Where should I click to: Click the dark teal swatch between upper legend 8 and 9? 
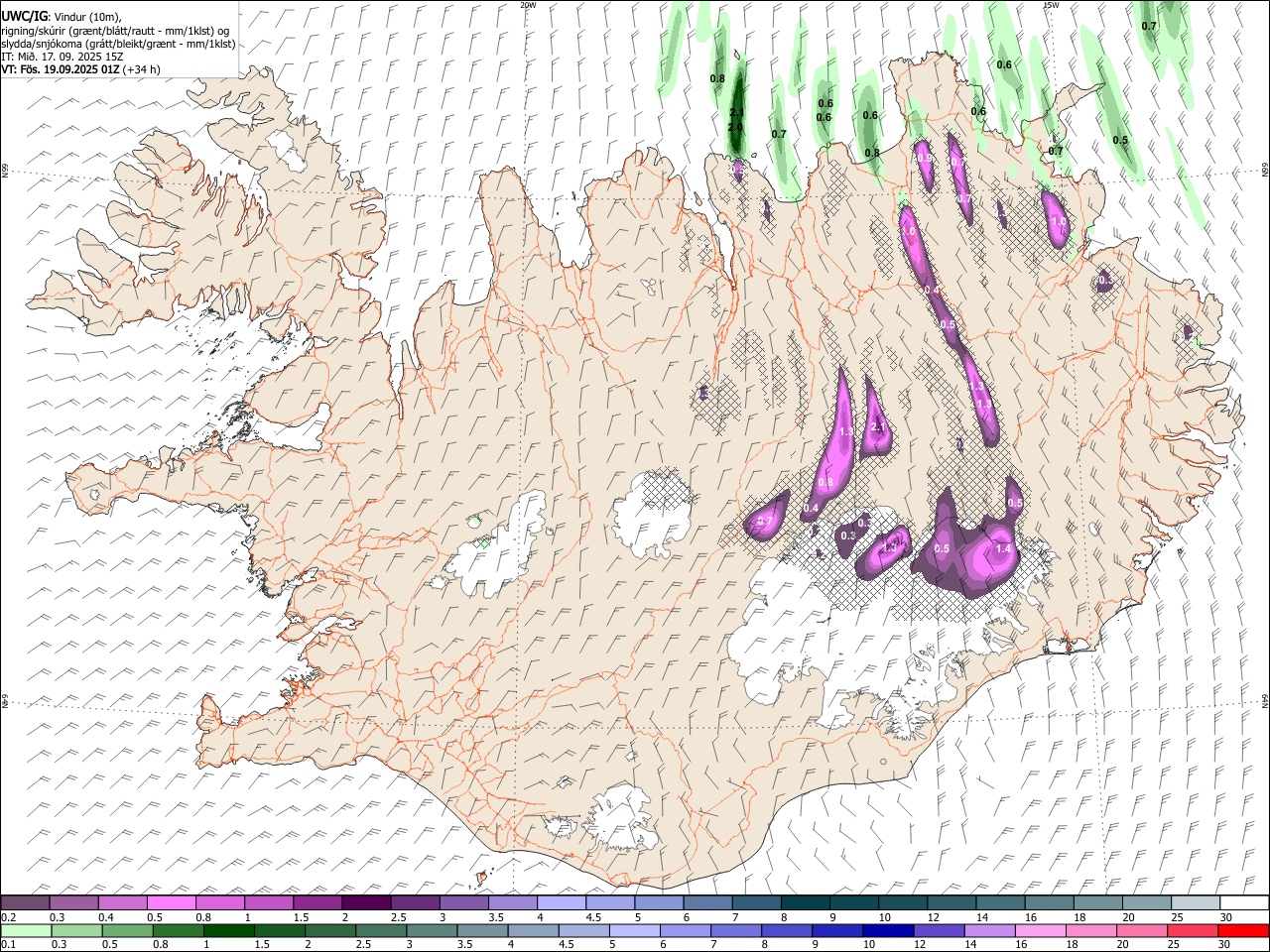click(805, 902)
